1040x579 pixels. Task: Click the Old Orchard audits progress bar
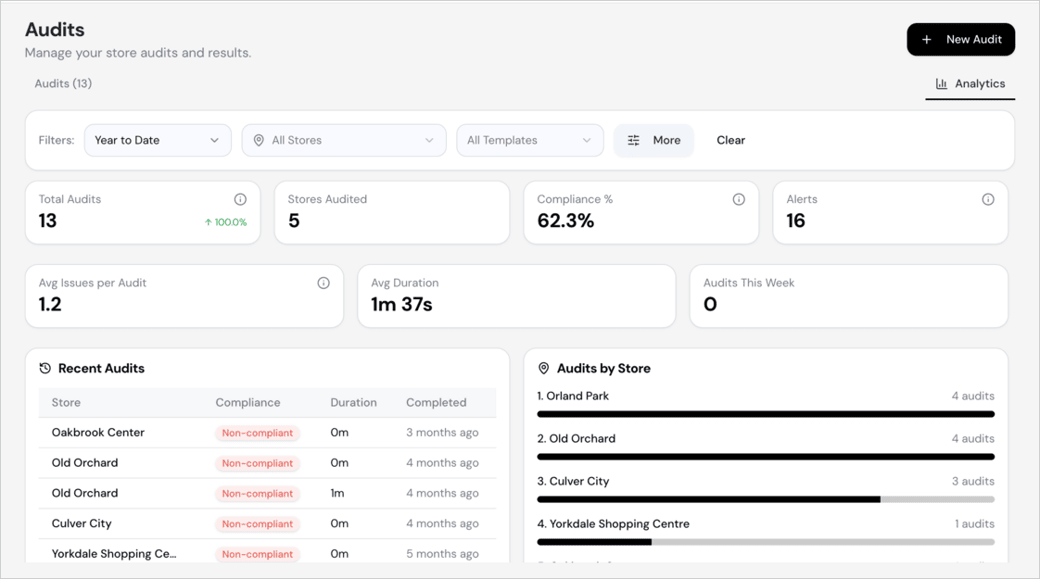[765, 456]
